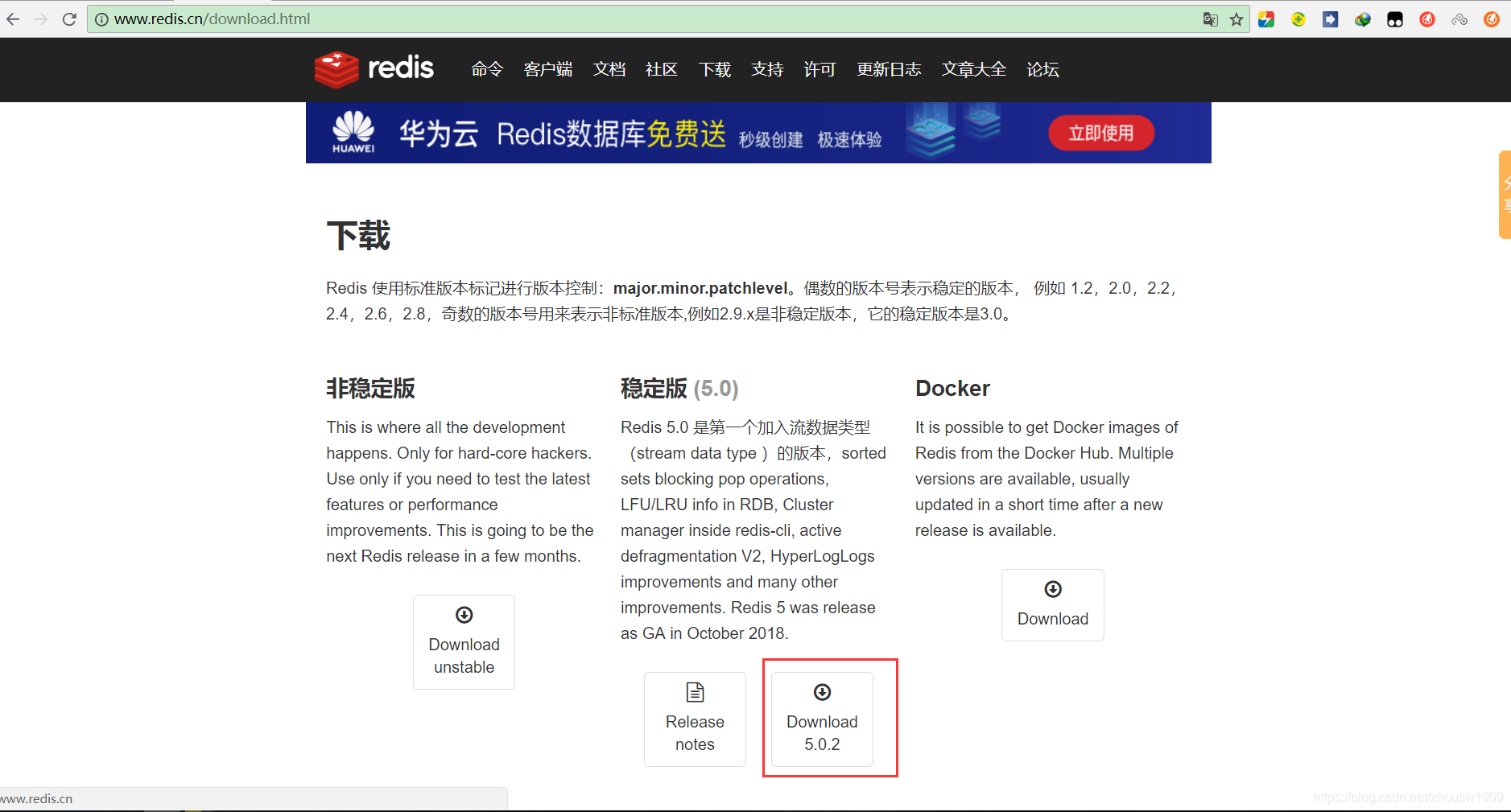Image resolution: width=1511 pixels, height=812 pixels.
Task: Click the 非稳定版 heading
Action: click(x=370, y=389)
